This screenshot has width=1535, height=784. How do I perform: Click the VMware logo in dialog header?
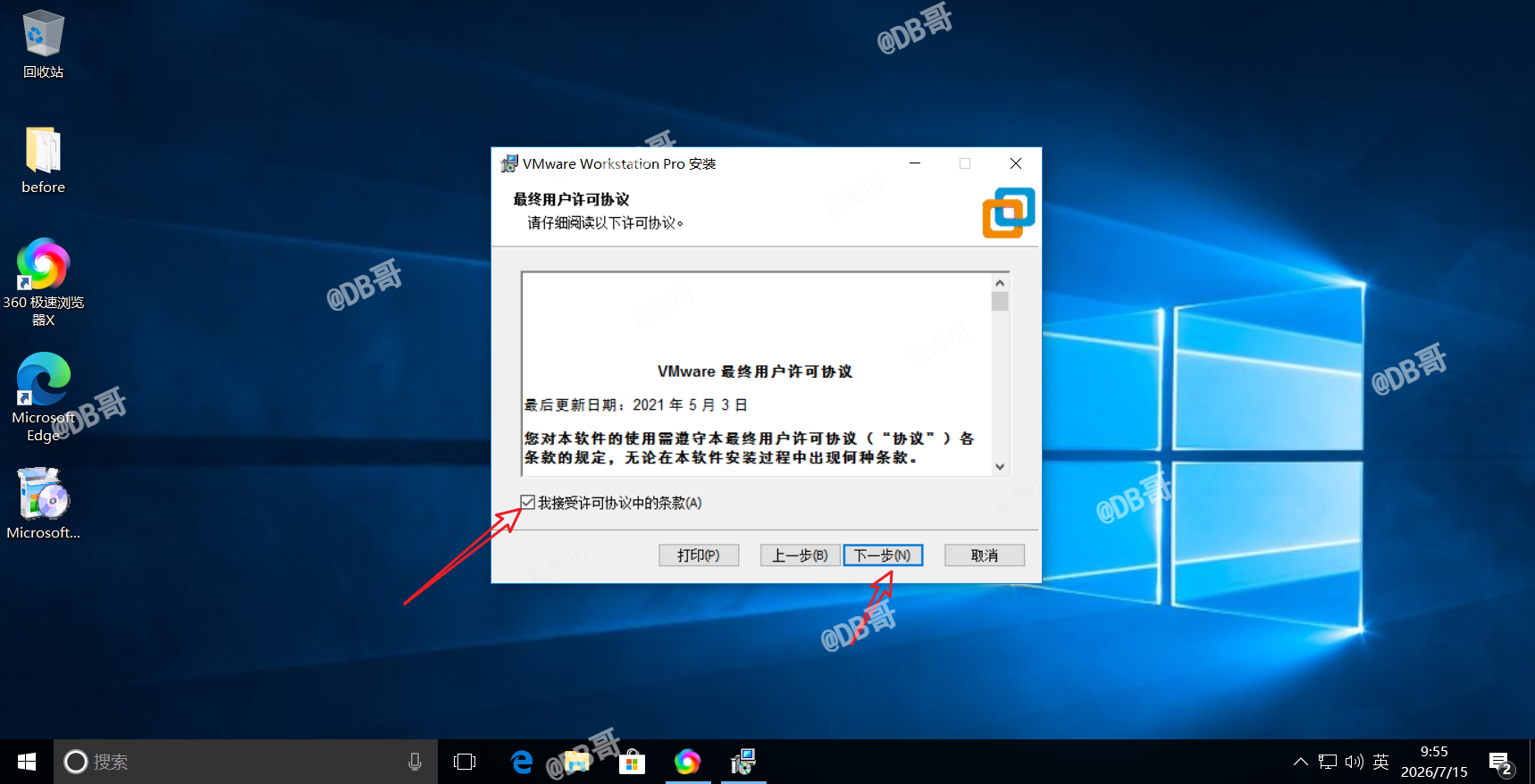[1009, 213]
